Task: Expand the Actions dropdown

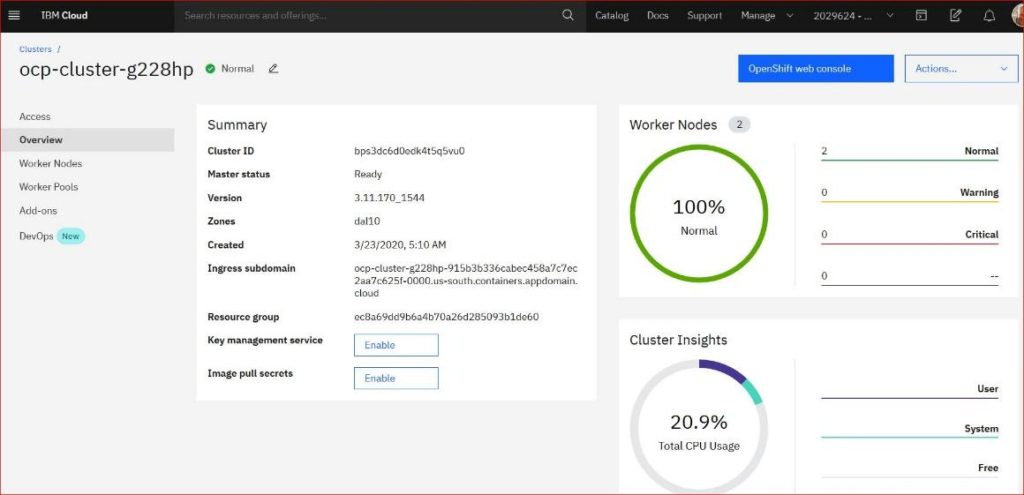Action: 961,69
